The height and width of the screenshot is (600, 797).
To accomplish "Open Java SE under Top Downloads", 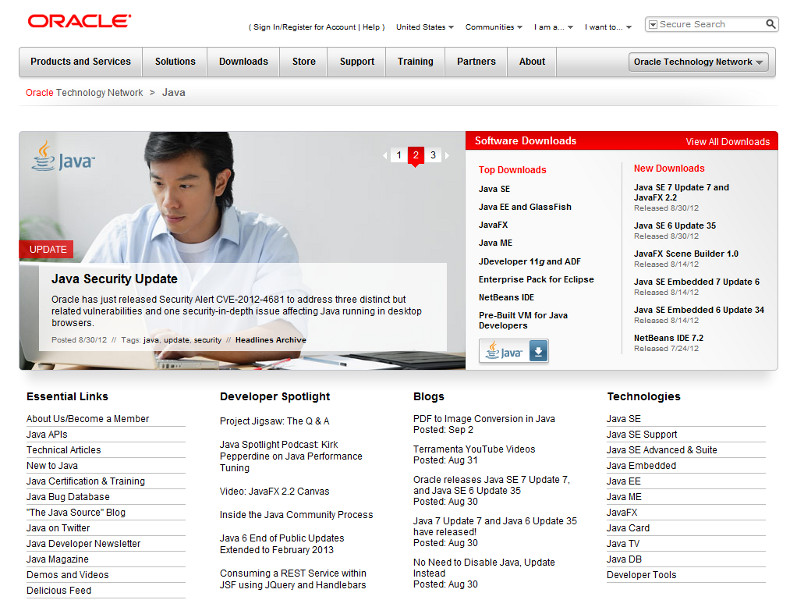I will tap(494, 189).
